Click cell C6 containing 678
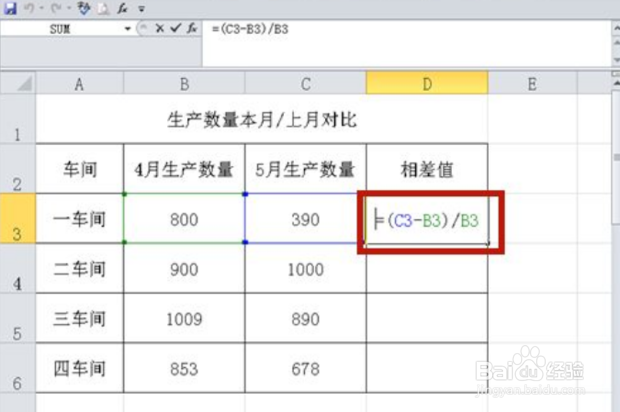Screen dimensions: 620x412 pyautogui.click(x=306, y=368)
